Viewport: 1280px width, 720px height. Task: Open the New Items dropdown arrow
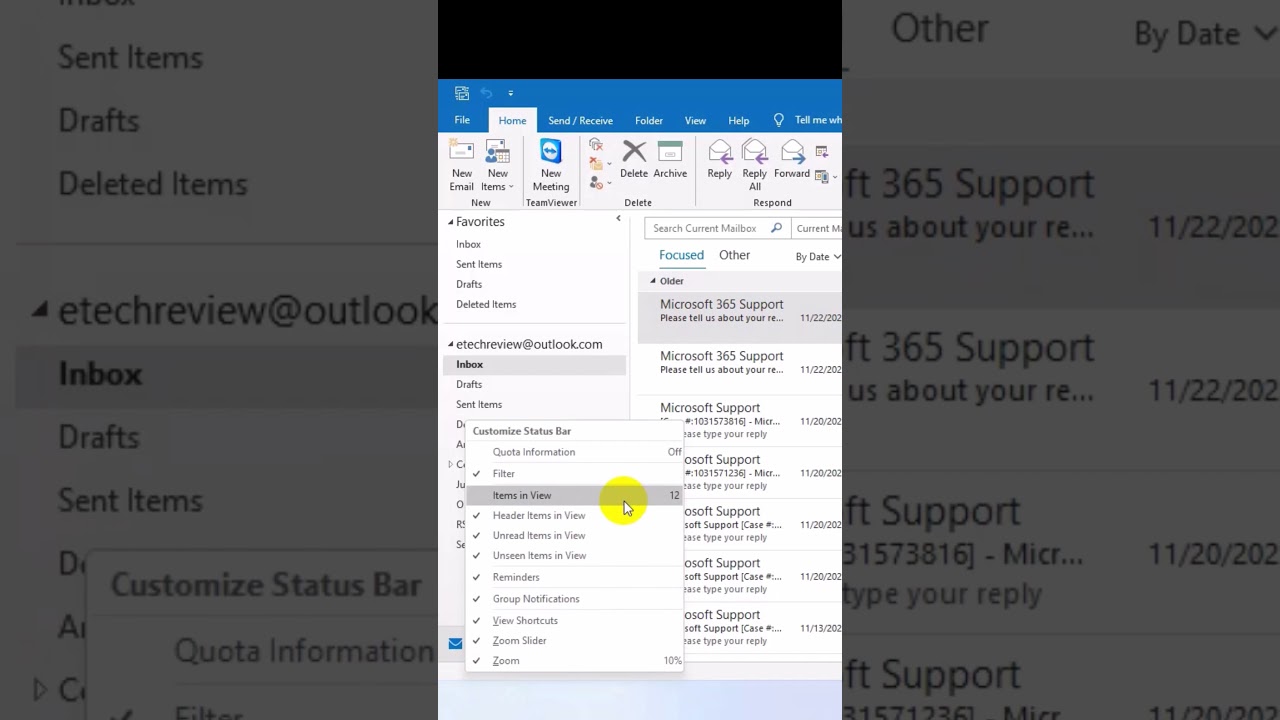[x=511, y=187]
